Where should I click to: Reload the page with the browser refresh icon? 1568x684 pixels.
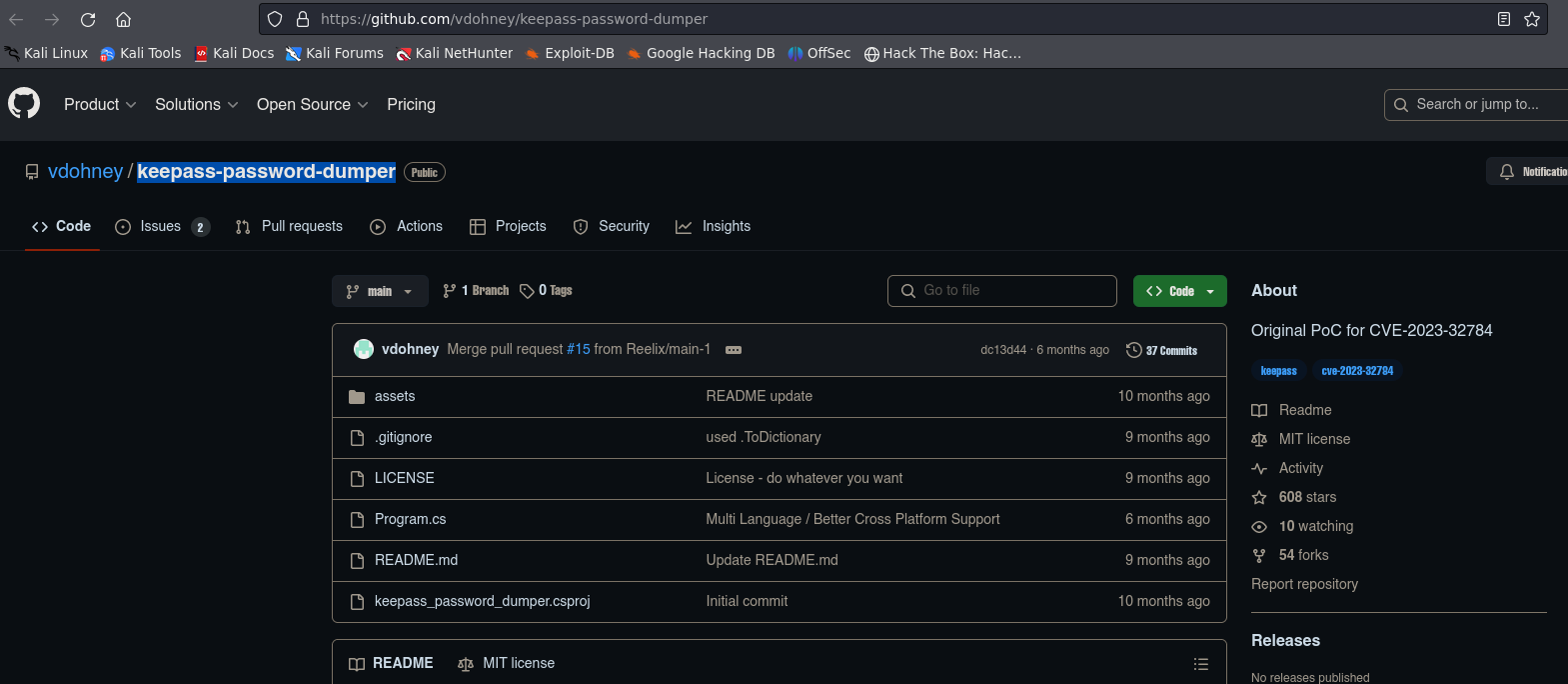click(x=88, y=19)
